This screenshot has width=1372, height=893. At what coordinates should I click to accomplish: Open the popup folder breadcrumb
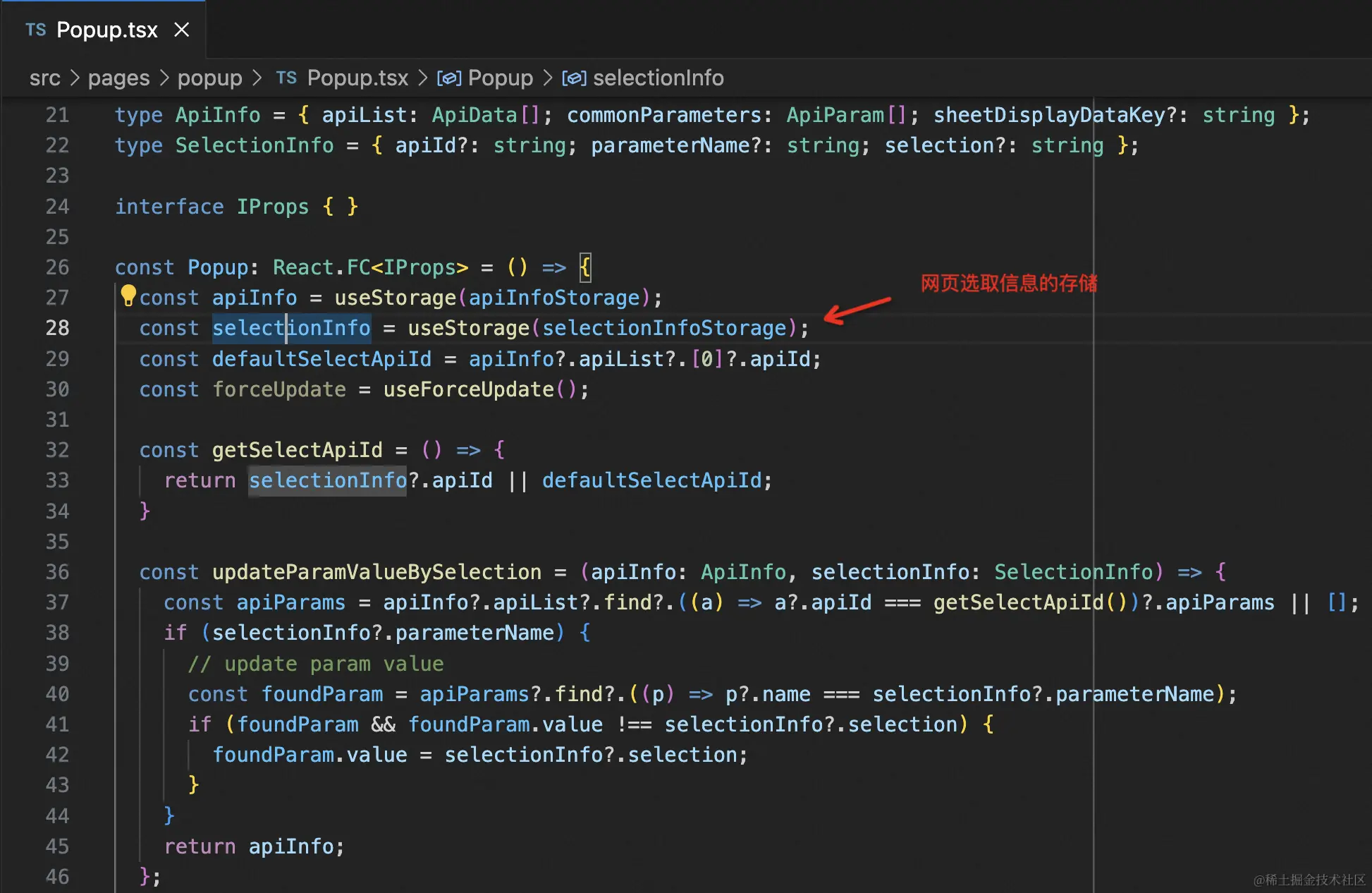pos(209,78)
